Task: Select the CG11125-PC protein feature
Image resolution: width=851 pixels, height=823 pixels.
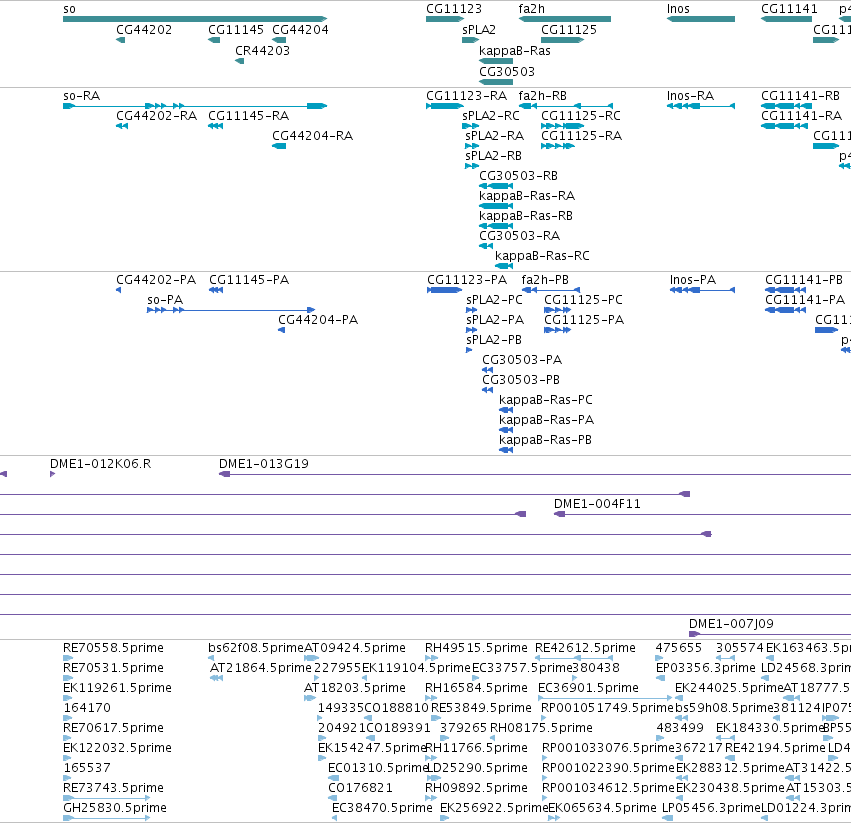Action: point(557,310)
